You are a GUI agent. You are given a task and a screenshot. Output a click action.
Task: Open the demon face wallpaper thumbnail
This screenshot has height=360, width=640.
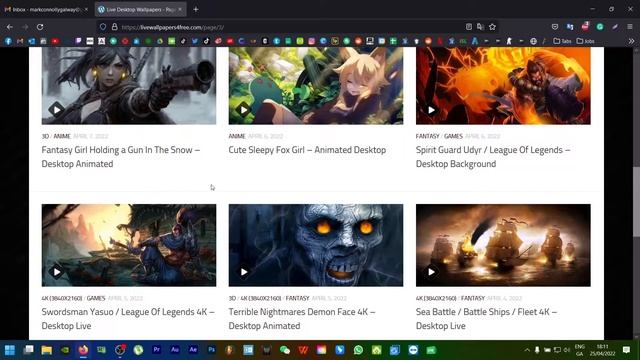pyautogui.click(x=316, y=245)
